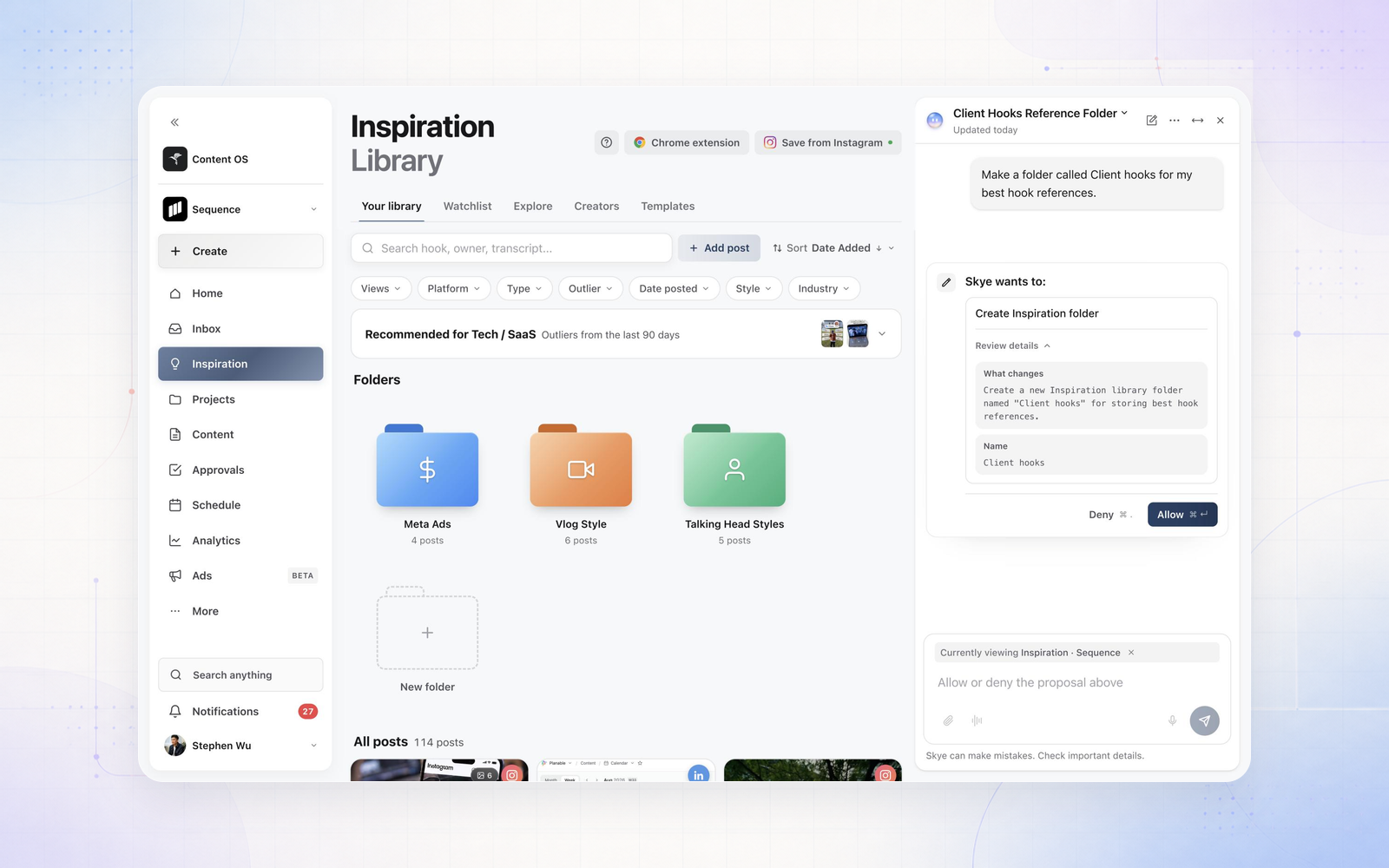Click the Deny button

(x=1110, y=515)
